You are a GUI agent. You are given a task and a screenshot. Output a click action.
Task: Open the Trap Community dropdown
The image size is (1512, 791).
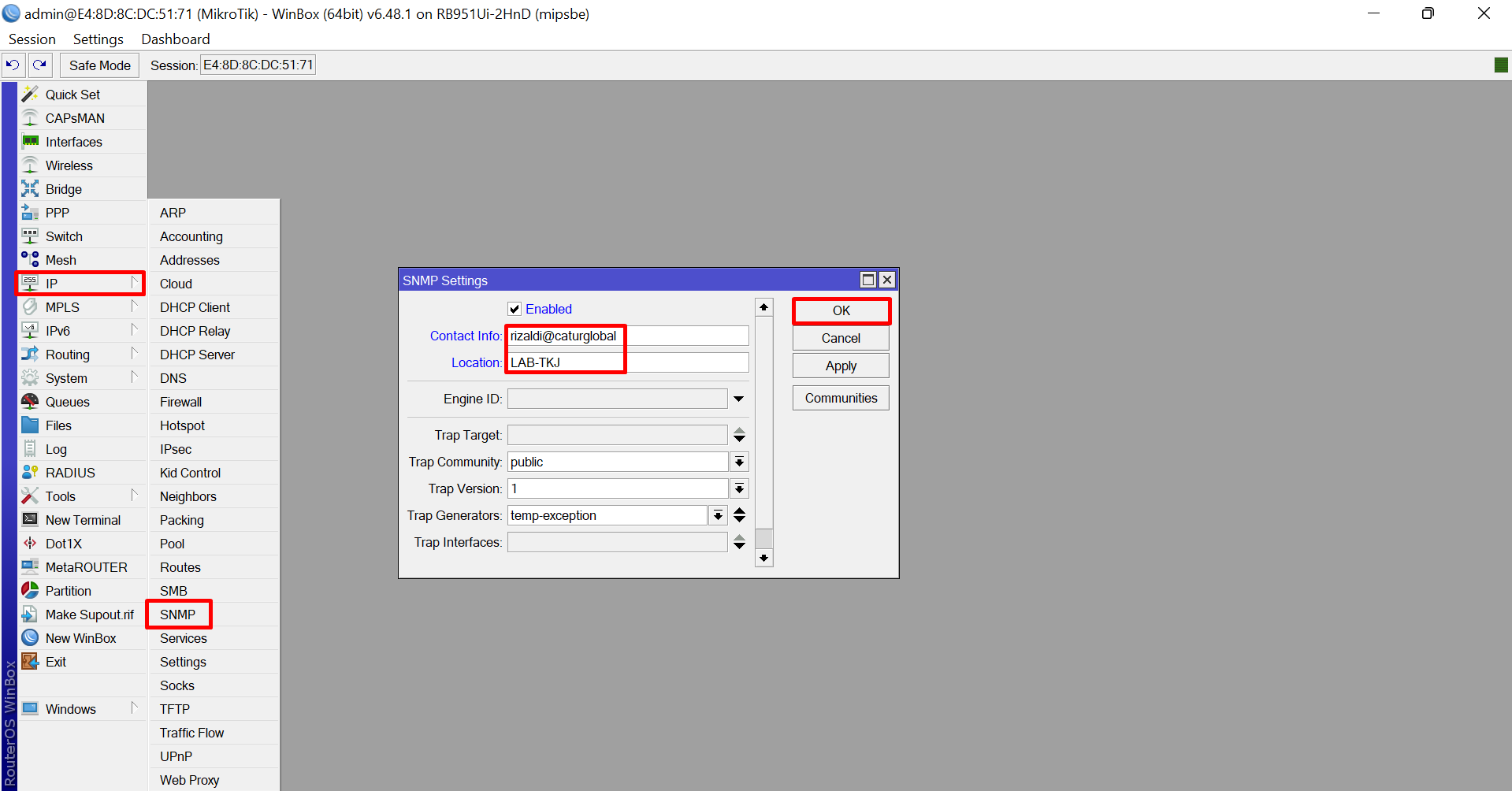pos(739,462)
